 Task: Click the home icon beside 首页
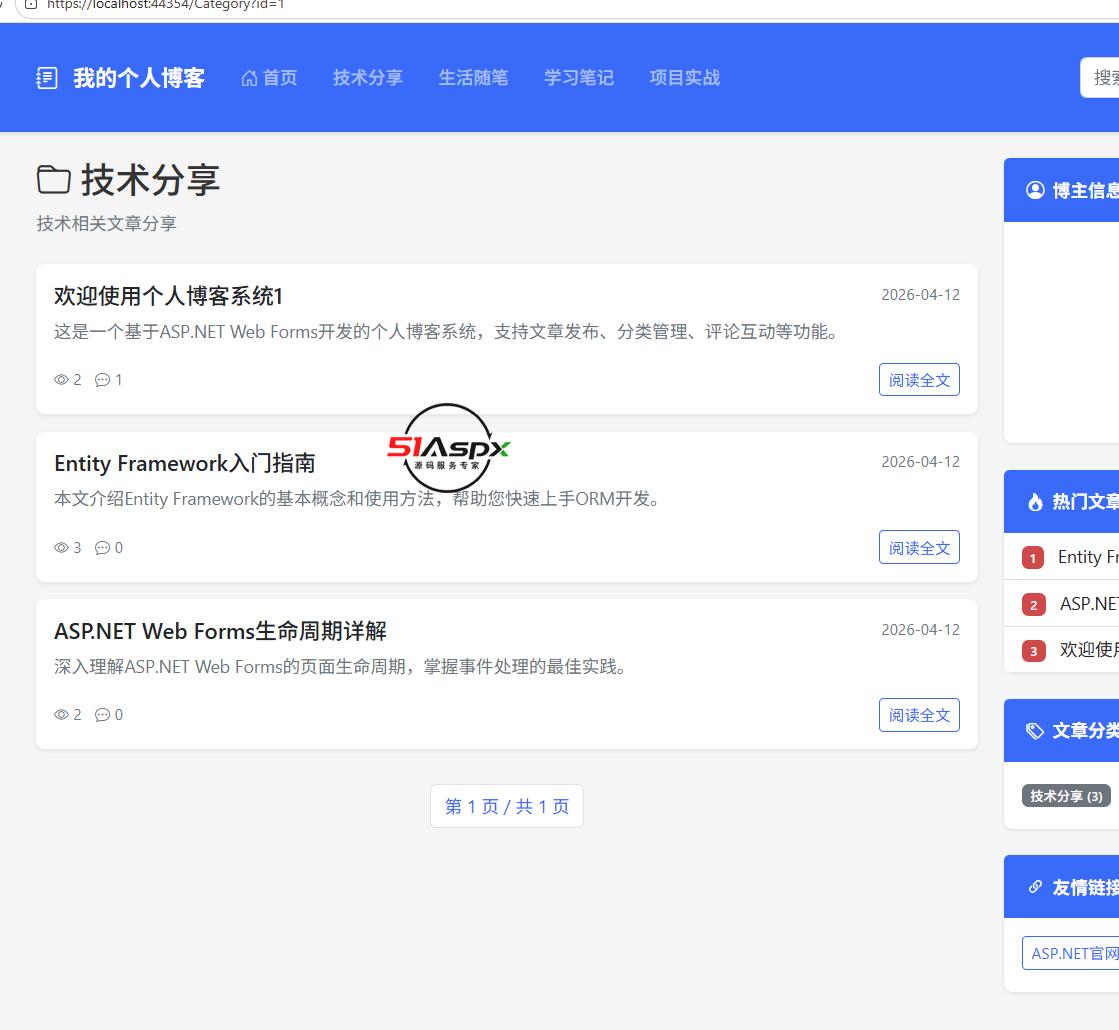pos(249,78)
